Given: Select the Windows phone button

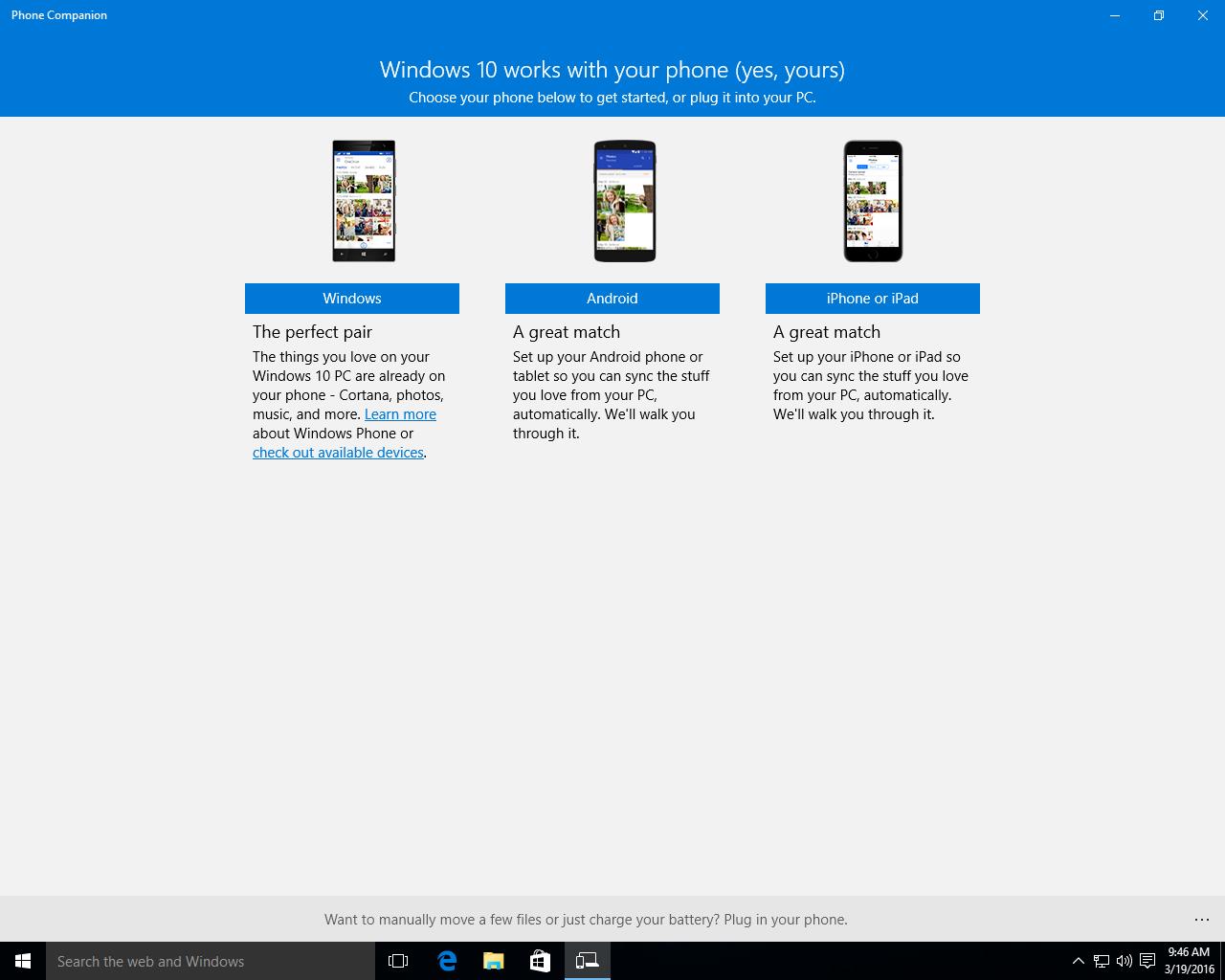Looking at the screenshot, I should (x=352, y=299).
